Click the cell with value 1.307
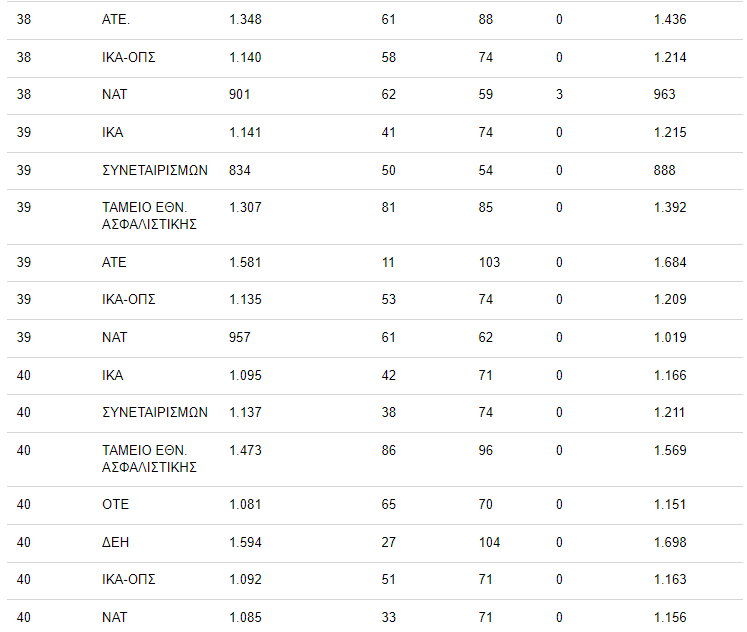The height and width of the screenshot is (632, 747). click(x=245, y=208)
